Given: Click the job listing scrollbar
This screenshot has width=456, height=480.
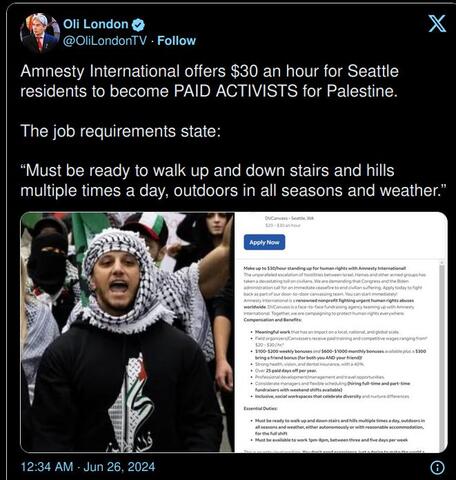Looking at the screenshot, I should pos(442,357).
